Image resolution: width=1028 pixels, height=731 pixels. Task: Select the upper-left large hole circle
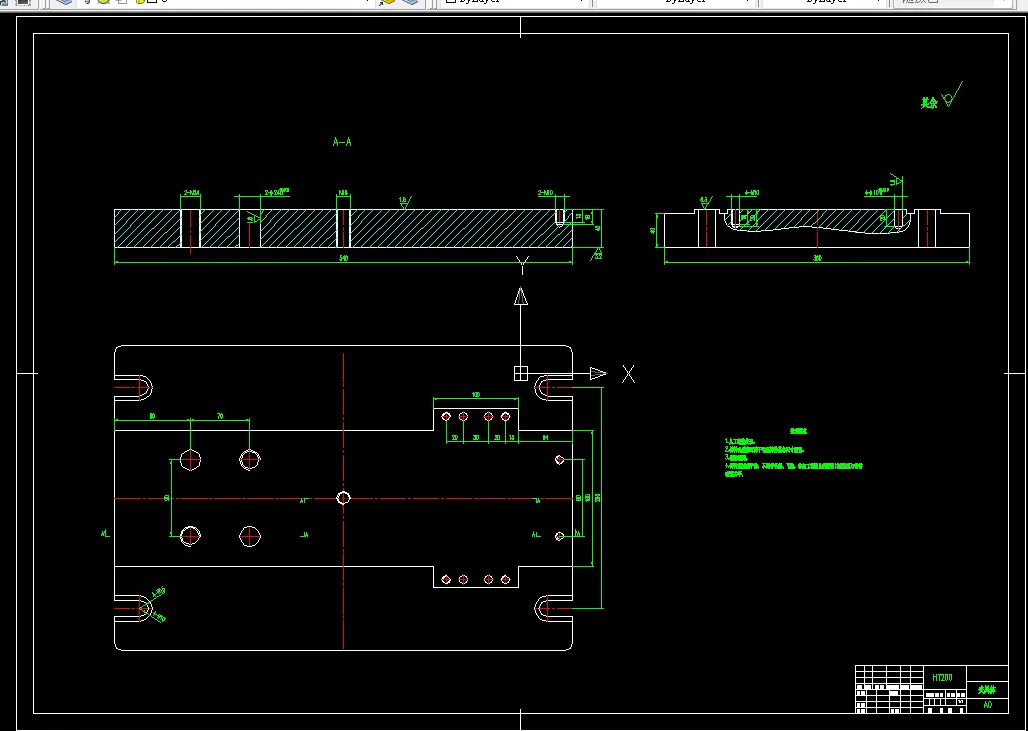[x=190, y=460]
